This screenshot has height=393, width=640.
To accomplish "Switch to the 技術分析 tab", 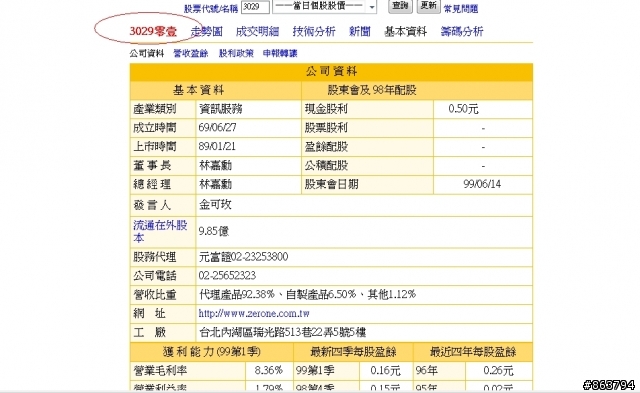I will pyautogui.click(x=314, y=31).
